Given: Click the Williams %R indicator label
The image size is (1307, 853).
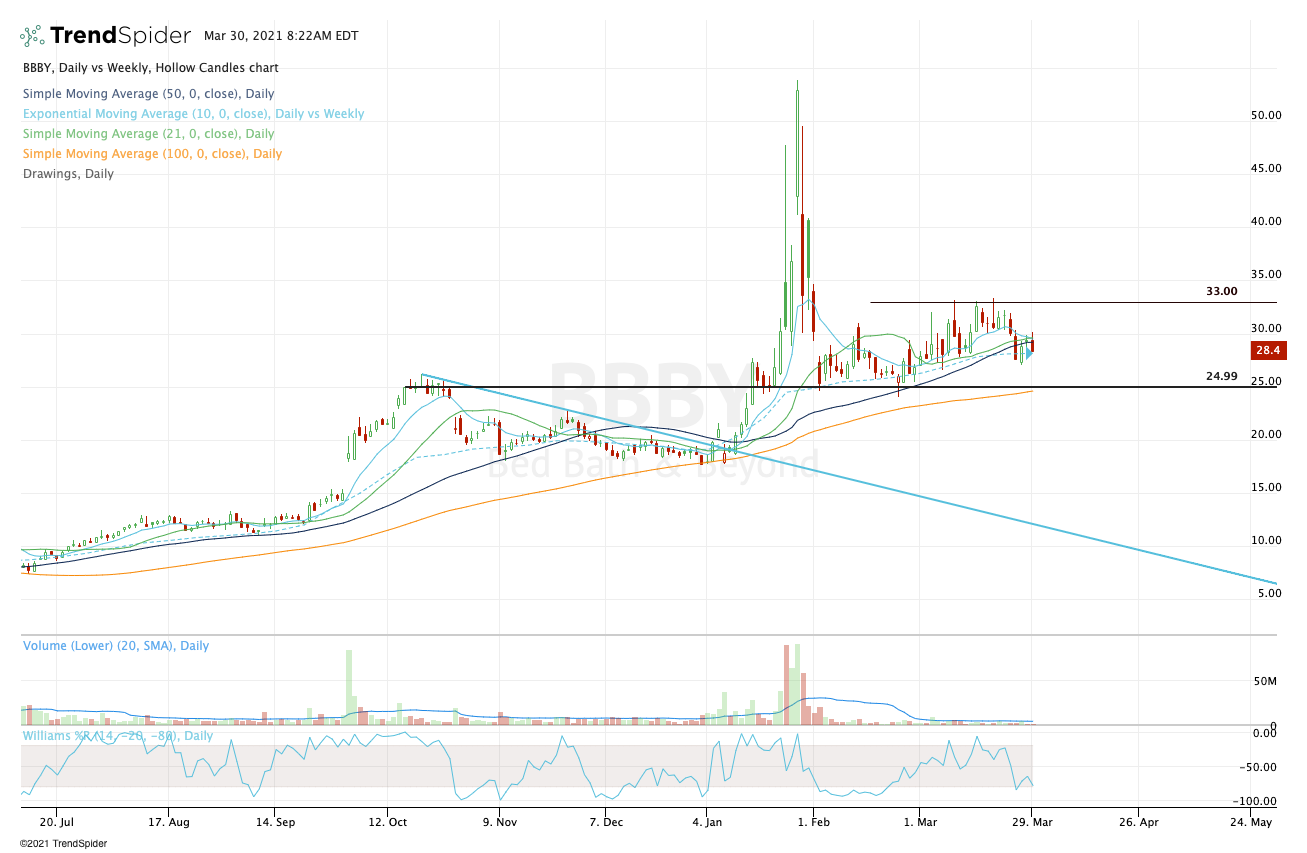Looking at the screenshot, I should click(x=118, y=736).
